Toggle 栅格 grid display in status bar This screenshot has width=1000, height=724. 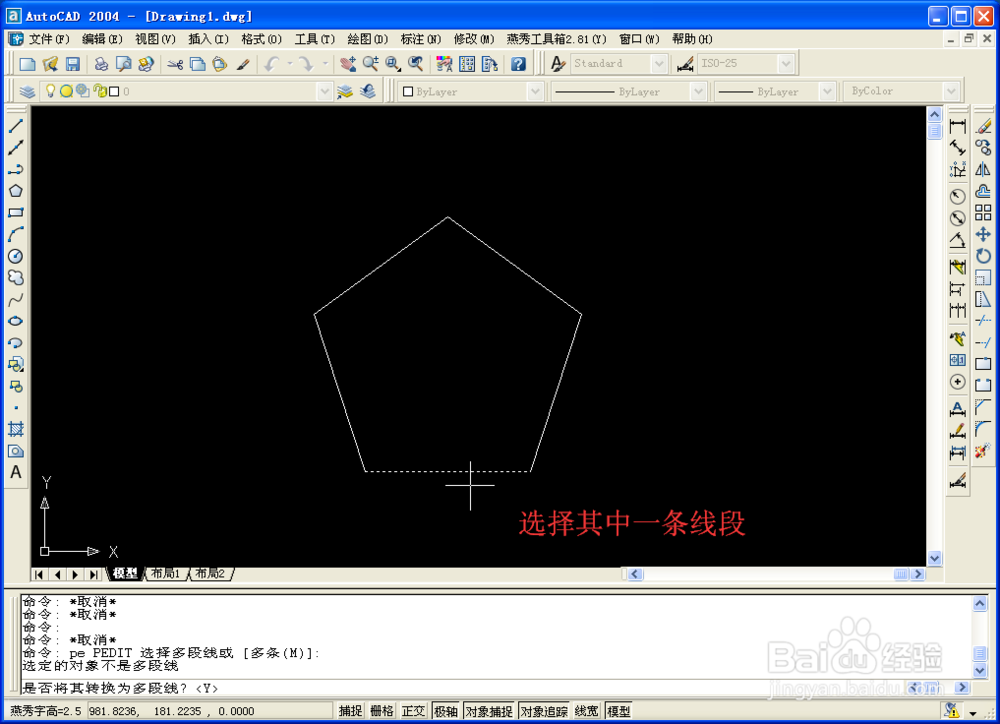(x=381, y=711)
